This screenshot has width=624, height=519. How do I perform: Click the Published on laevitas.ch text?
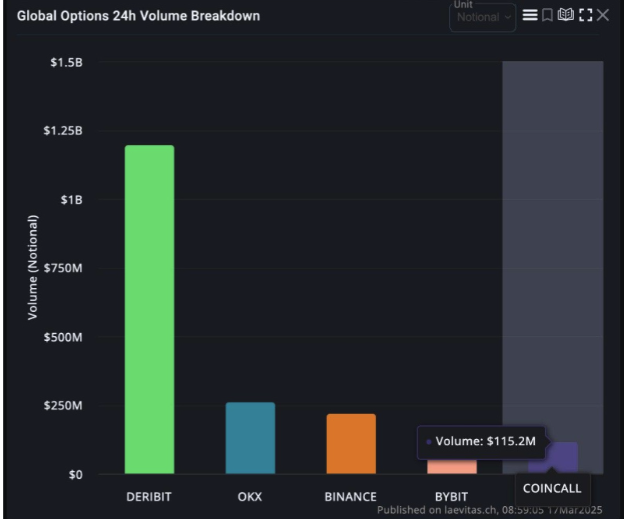(489, 510)
